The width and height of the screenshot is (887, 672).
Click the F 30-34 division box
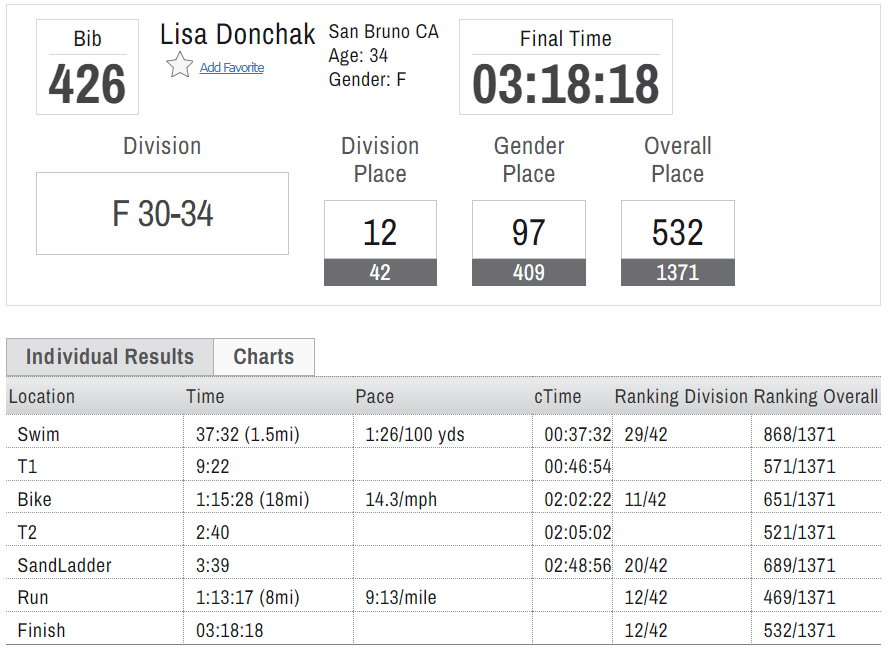tap(162, 213)
